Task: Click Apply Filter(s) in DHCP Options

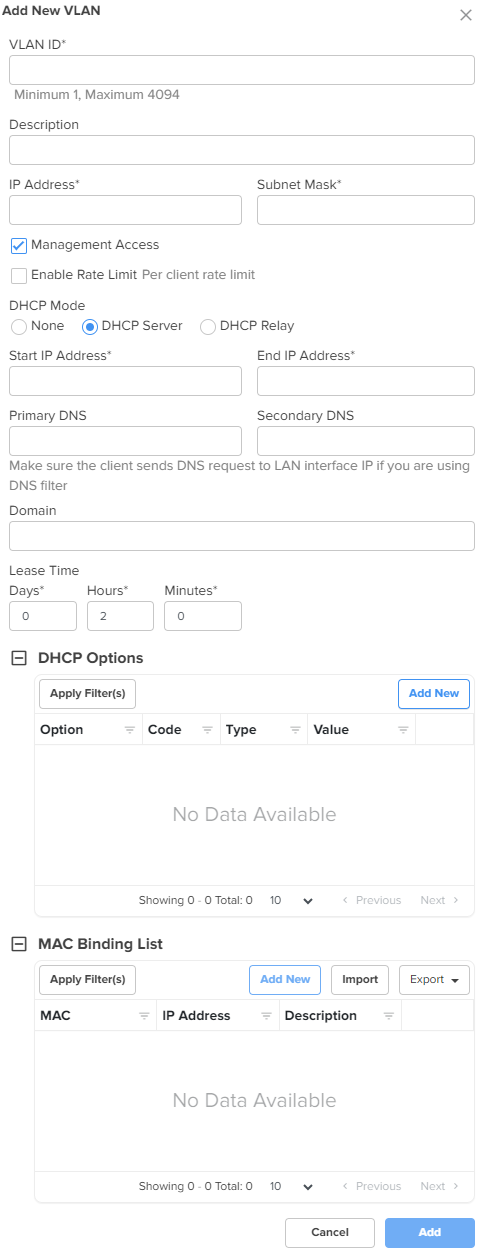Action: [87, 694]
